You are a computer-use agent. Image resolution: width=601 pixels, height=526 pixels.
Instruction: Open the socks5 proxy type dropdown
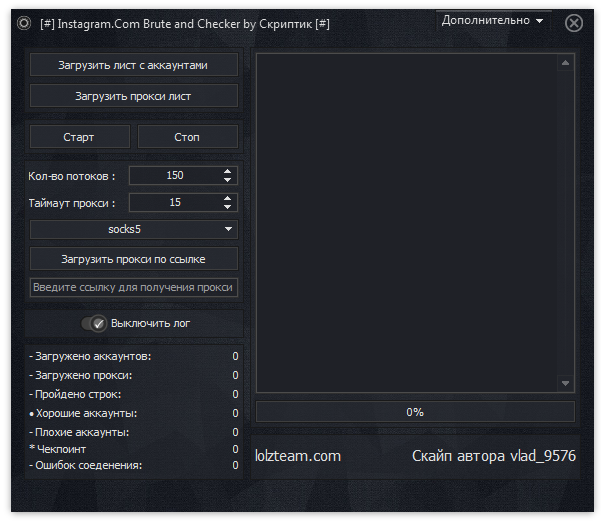coord(133,229)
